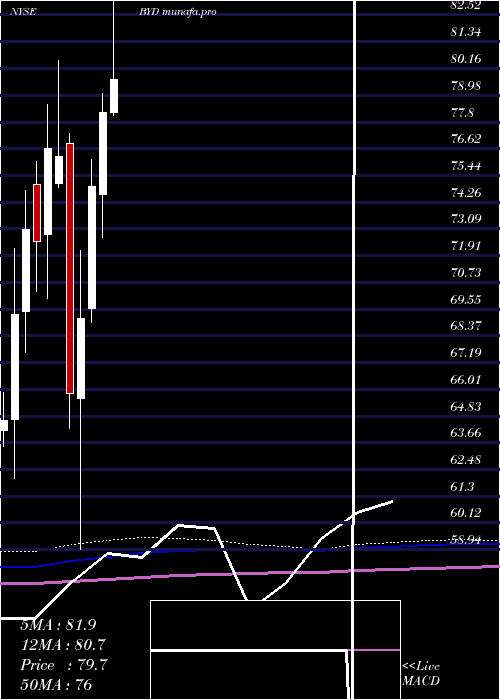
Task: Click the NYSE exchange label
Action: [x=23, y=12]
